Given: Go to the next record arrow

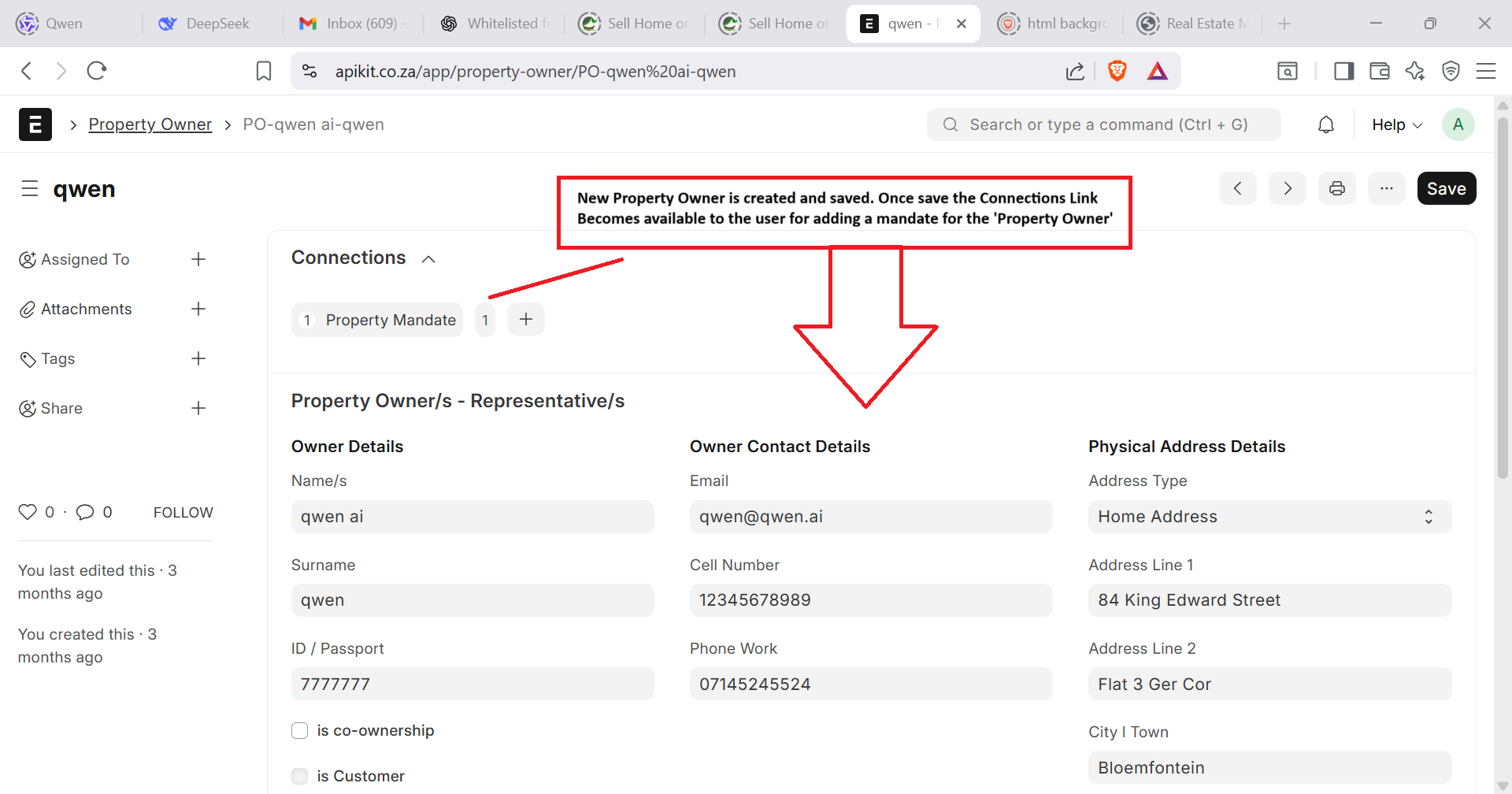Looking at the screenshot, I should tap(1288, 188).
